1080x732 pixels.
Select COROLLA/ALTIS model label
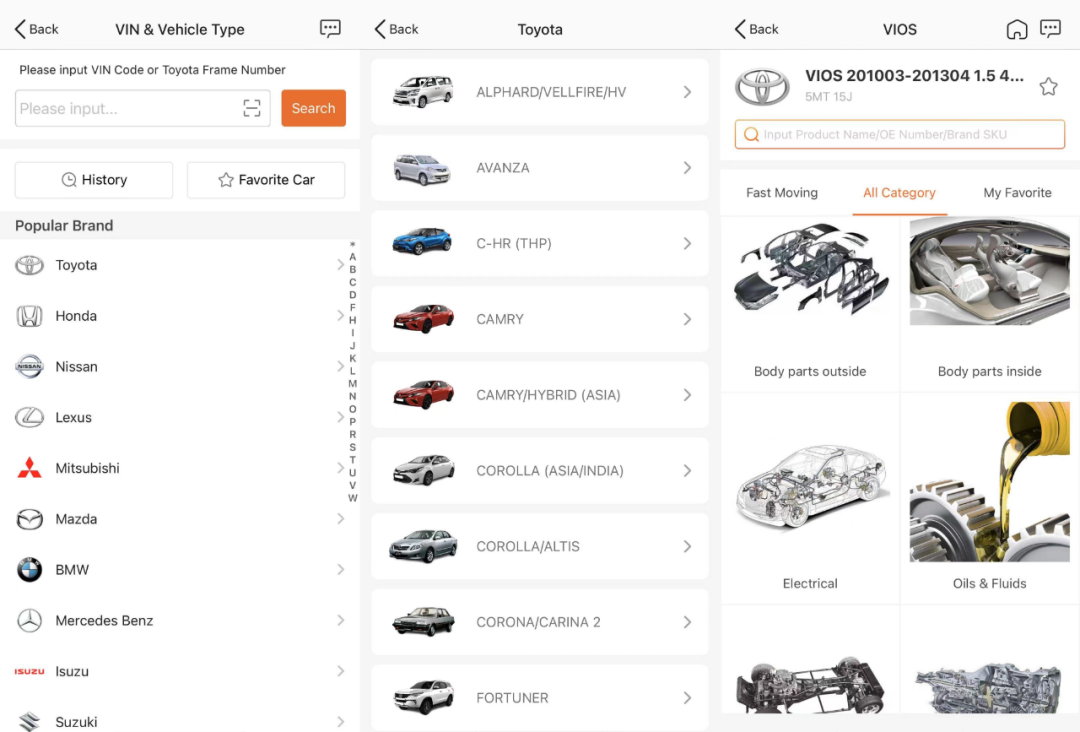tap(528, 547)
